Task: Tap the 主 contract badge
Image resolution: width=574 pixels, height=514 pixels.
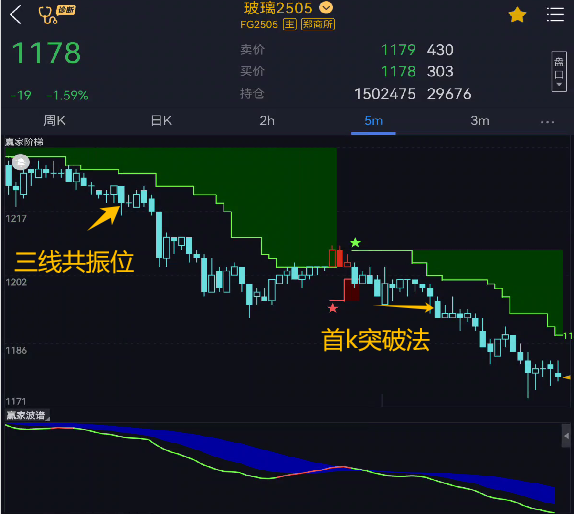Action: (290, 24)
